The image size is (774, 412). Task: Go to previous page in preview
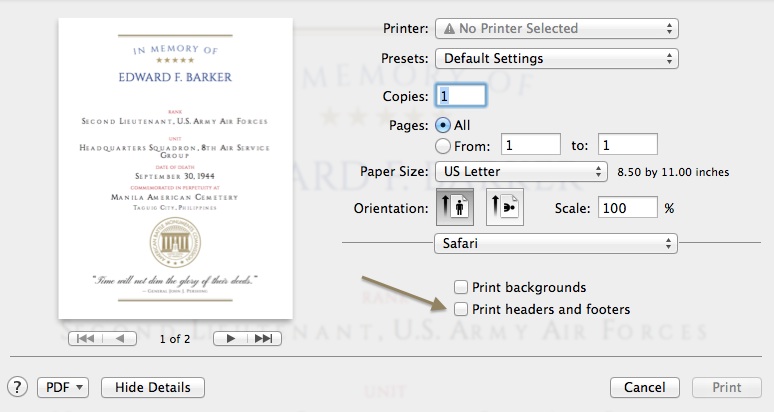pyautogui.click(x=120, y=339)
